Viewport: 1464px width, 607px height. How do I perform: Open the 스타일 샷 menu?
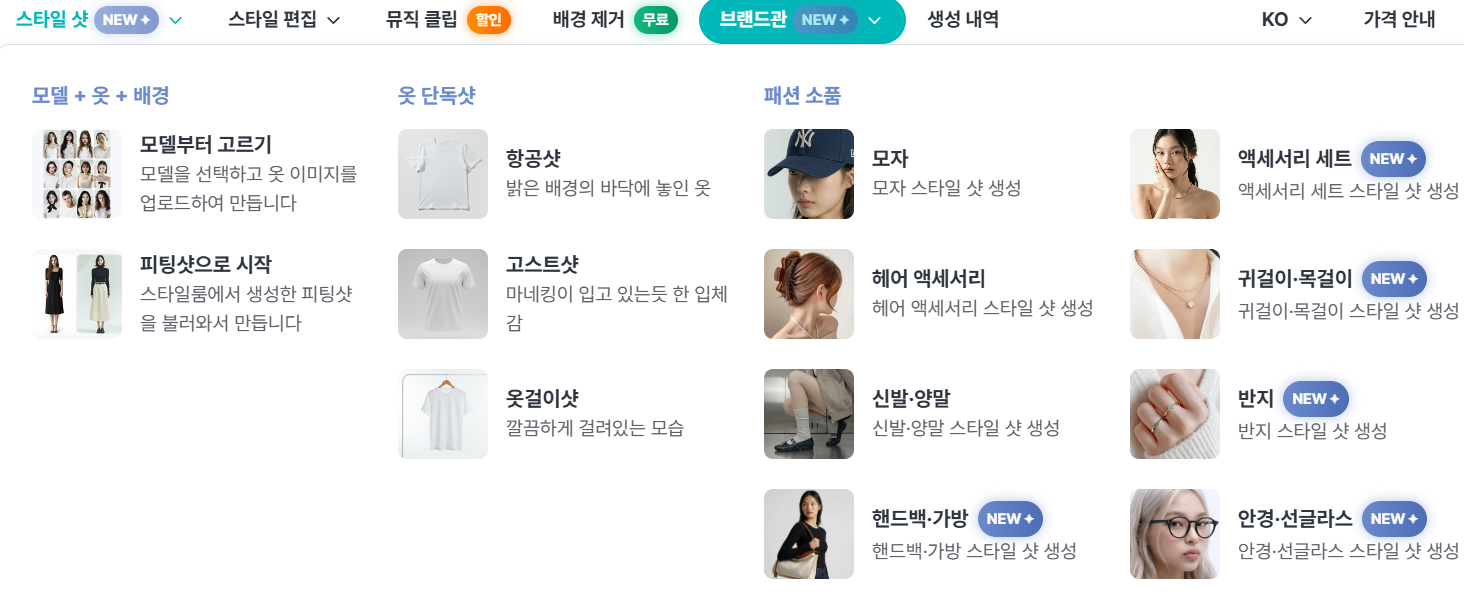pos(52,20)
